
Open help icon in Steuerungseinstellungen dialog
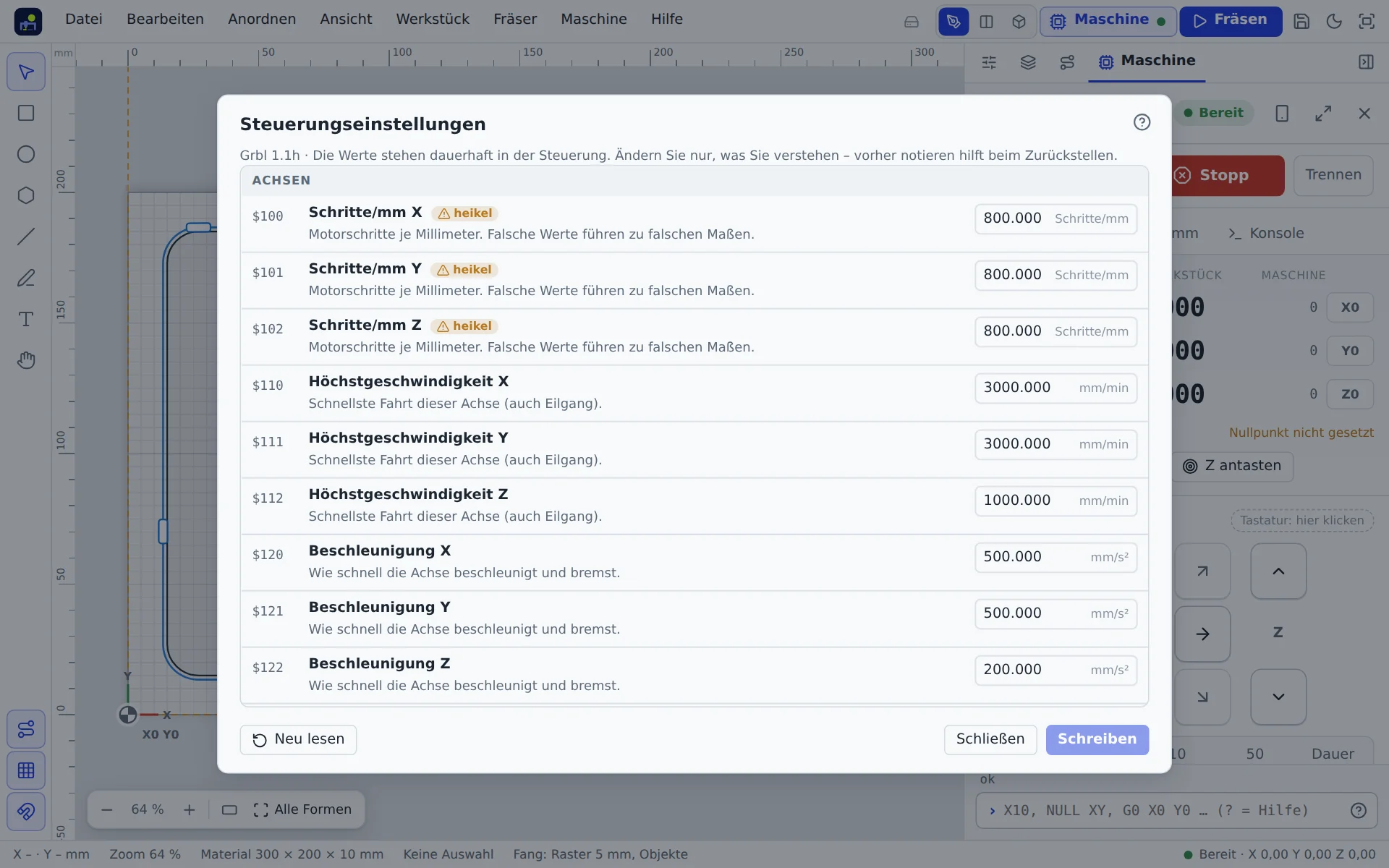[1142, 122]
